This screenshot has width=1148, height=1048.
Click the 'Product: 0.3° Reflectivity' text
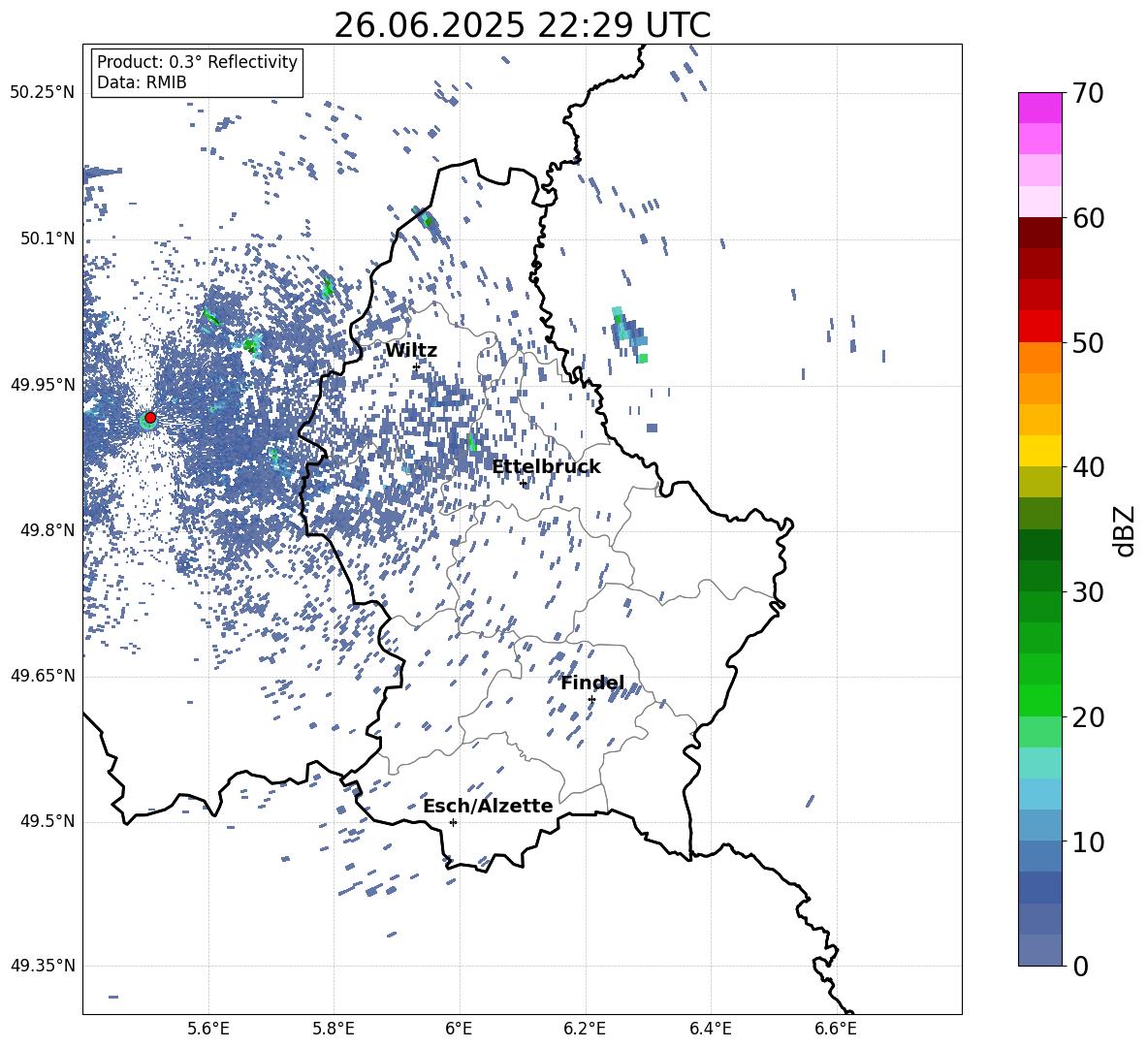[x=197, y=62]
